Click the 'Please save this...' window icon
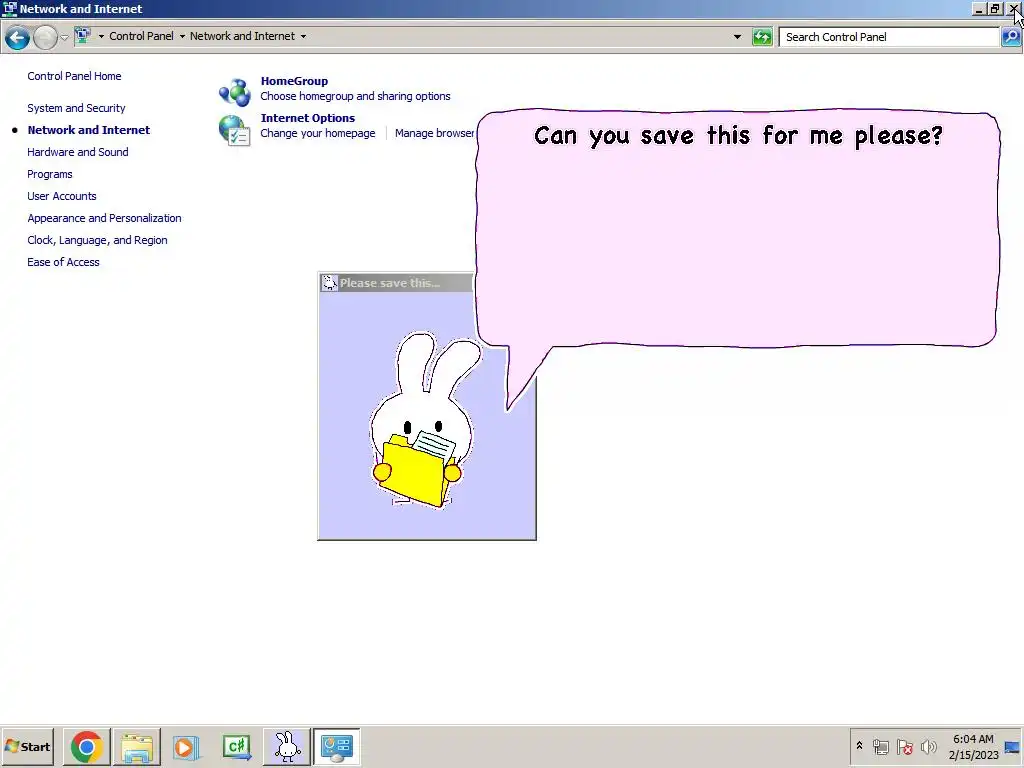Screen dimensions: 1024x768 coord(330,283)
